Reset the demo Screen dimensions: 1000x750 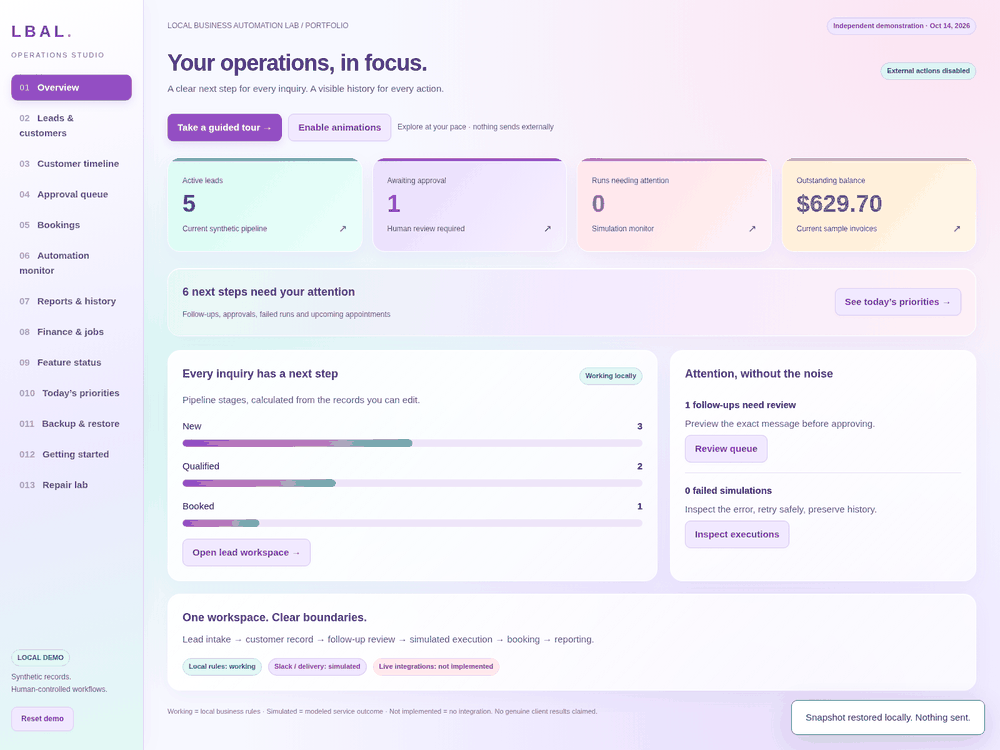click(42, 719)
